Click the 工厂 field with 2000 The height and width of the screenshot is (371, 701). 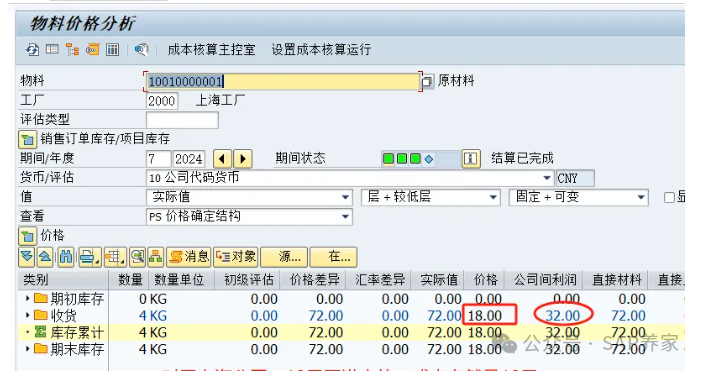click(162, 101)
